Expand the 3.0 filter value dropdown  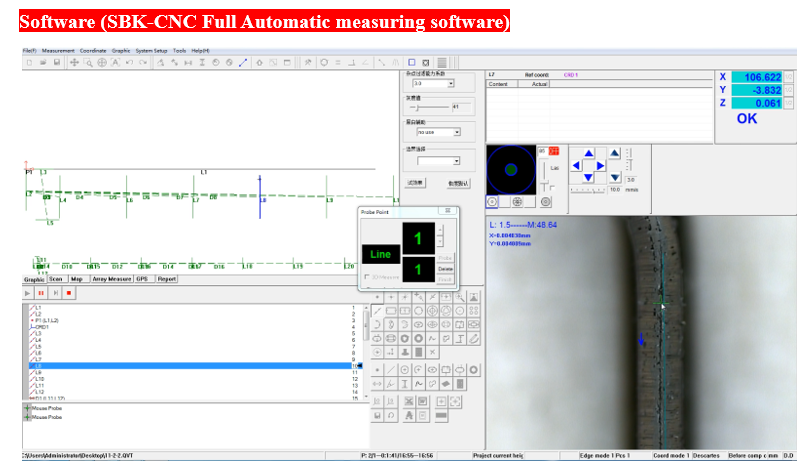(450, 84)
